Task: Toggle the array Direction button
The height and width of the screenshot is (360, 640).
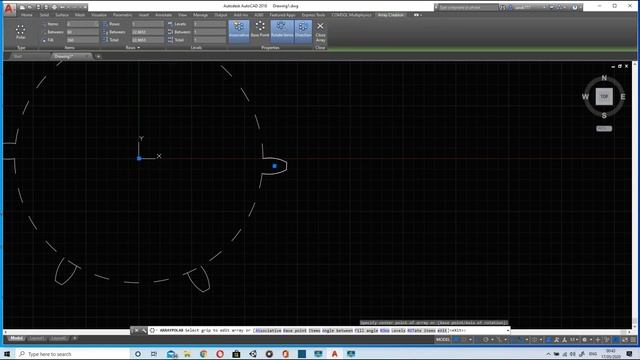Action: point(303,30)
